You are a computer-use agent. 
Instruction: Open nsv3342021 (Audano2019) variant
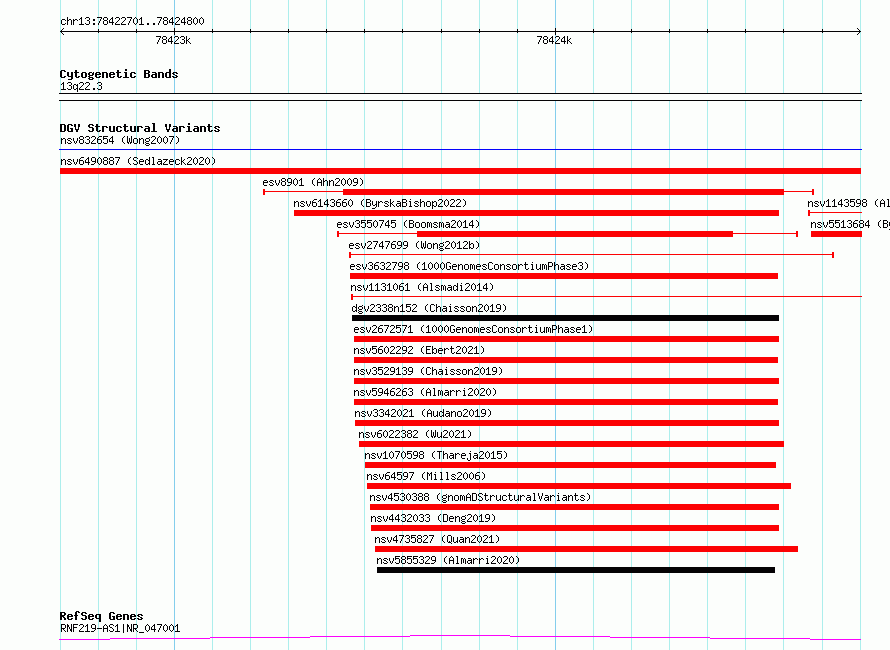click(423, 413)
